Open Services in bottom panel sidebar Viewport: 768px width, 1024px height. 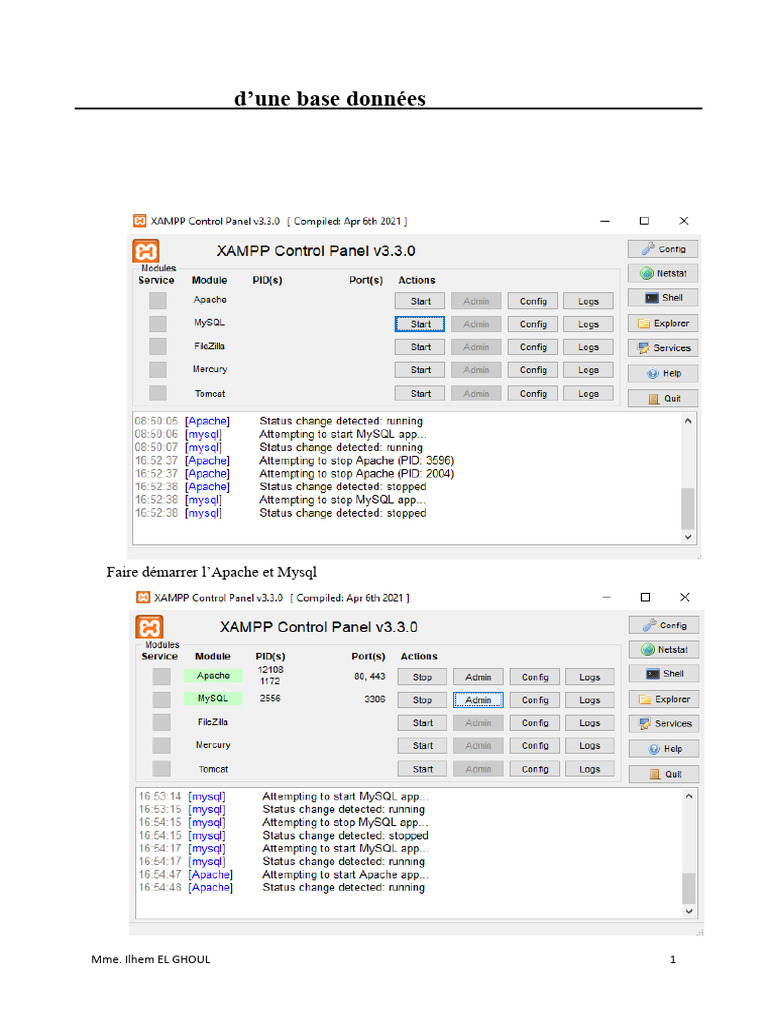tap(664, 724)
